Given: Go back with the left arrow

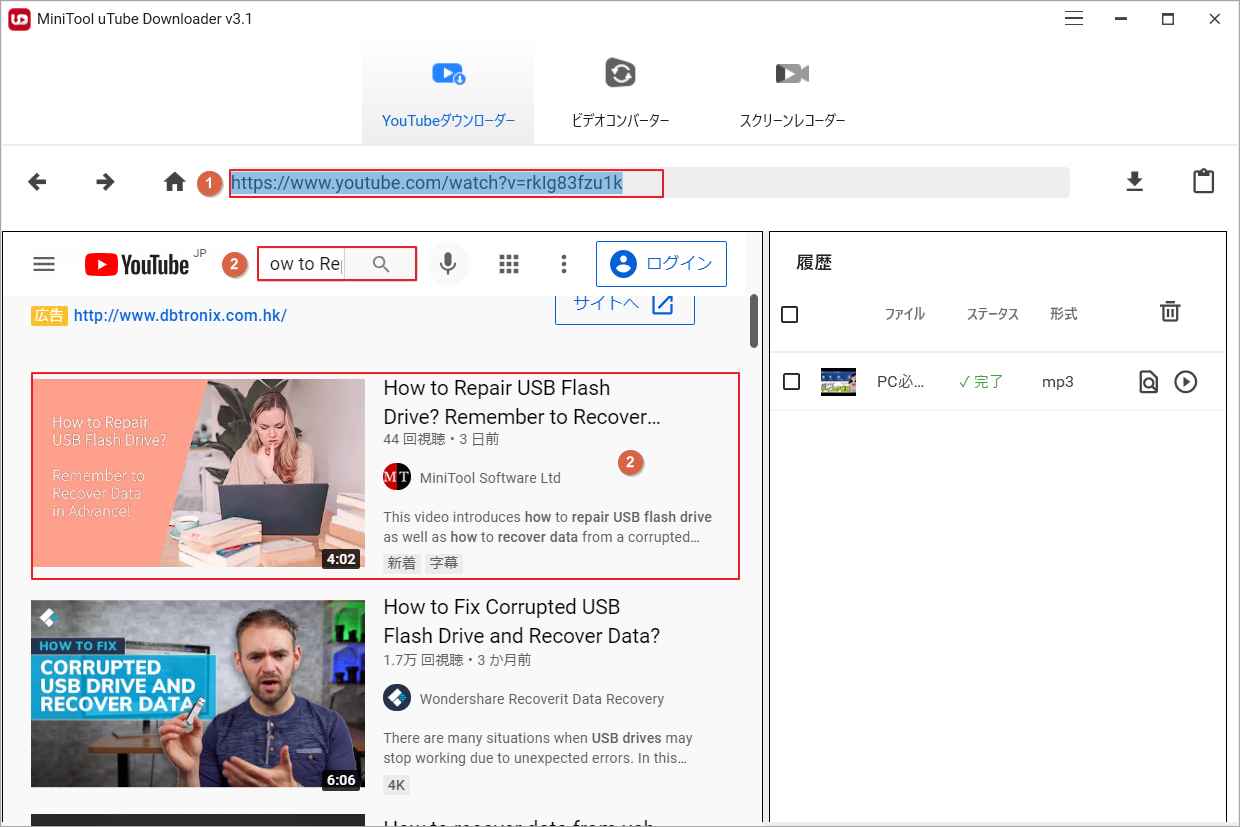Looking at the screenshot, I should click(x=37, y=182).
